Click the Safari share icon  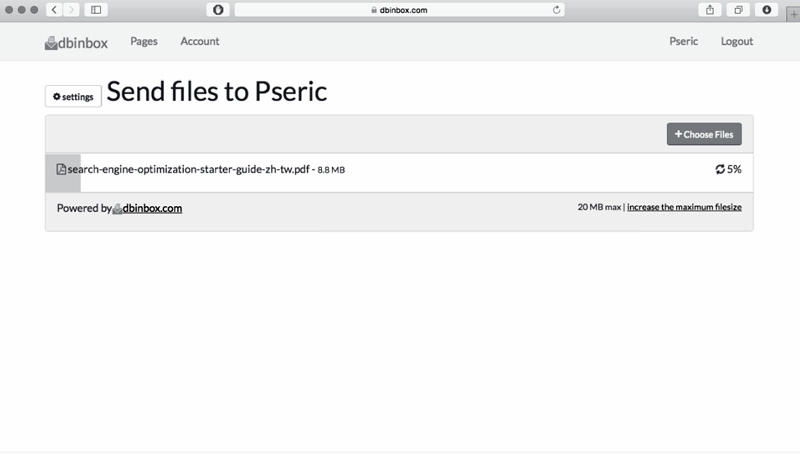click(x=709, y=9)
